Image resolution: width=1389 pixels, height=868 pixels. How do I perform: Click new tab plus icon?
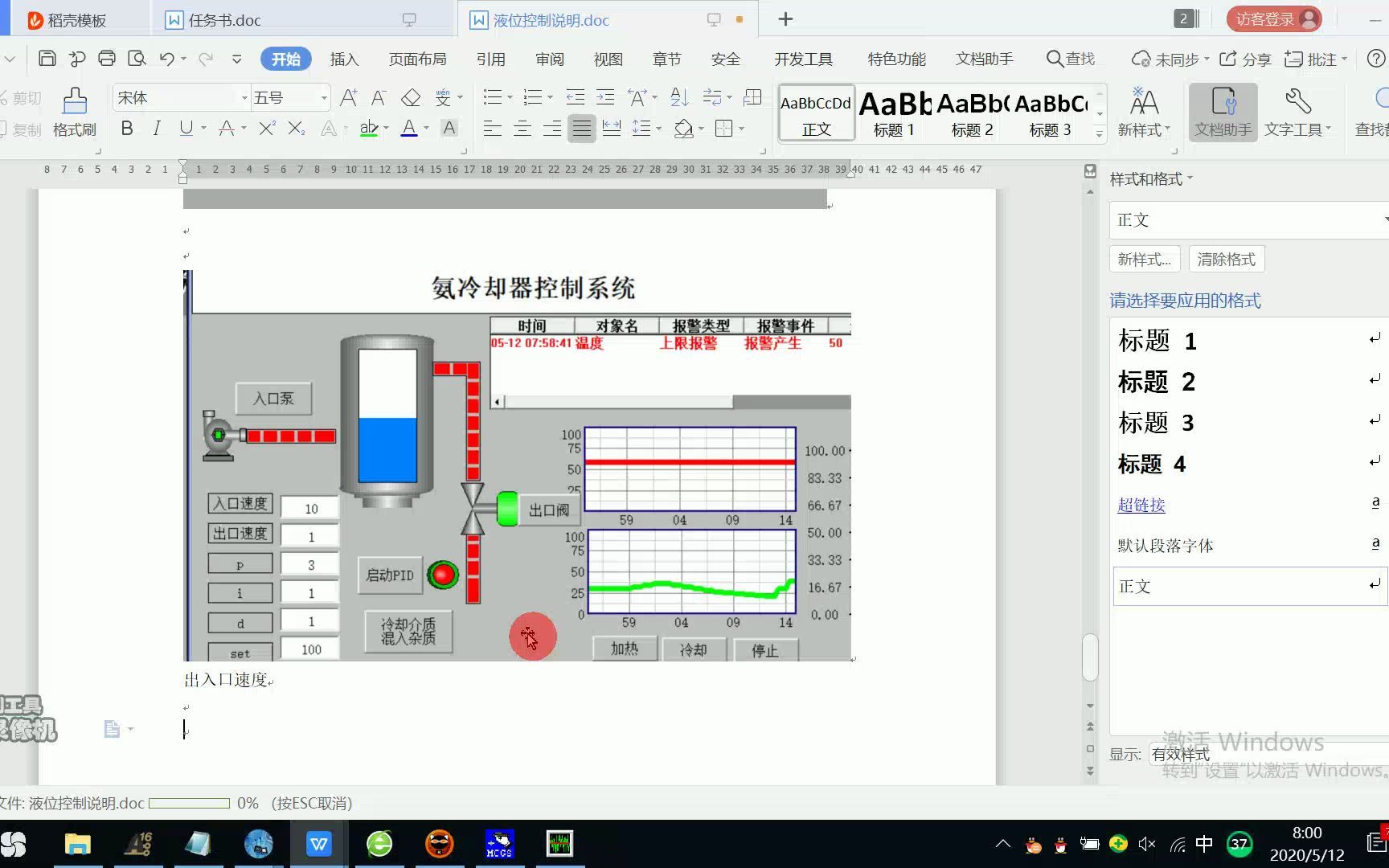[785, 19]
